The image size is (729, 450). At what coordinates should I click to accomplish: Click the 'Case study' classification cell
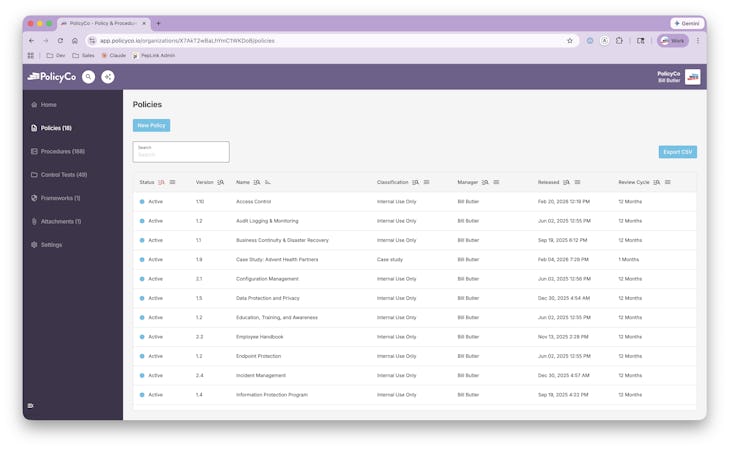[x=390, y=259]
